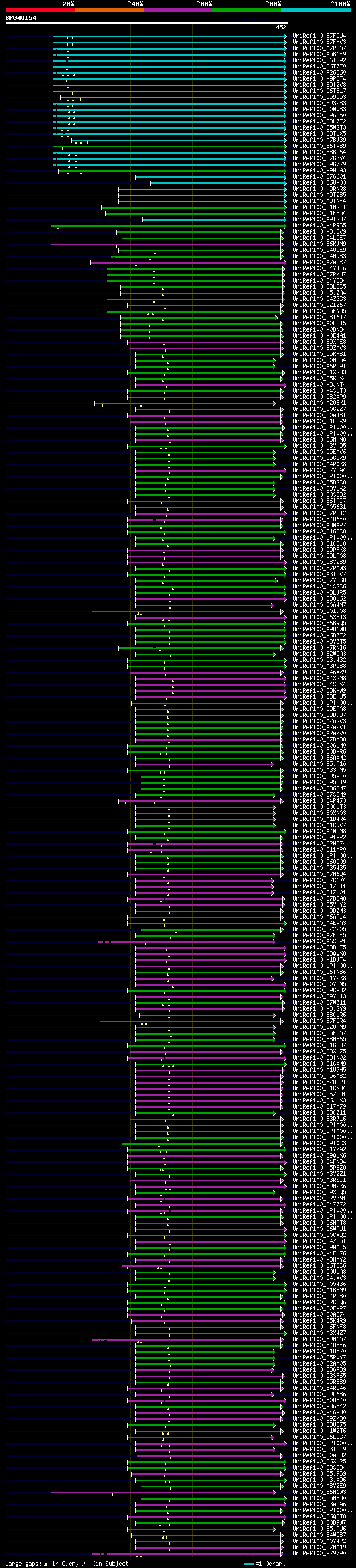The height and width of the screenshot is (1568, 356).
Task: Select label UniRef100_A9PBF4
Action: click(x=319, y=78)
